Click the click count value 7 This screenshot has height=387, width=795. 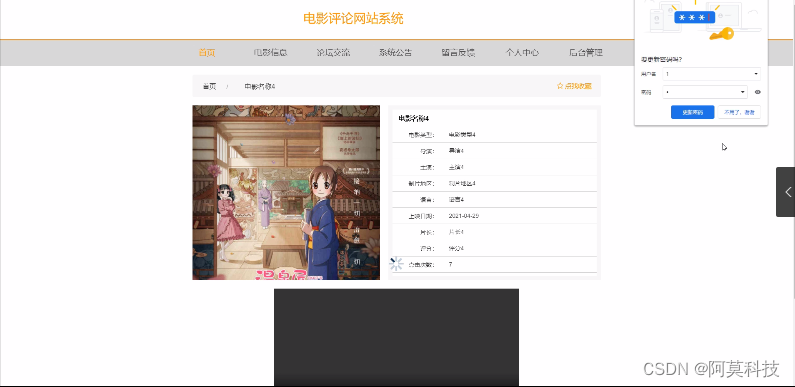click(450, 265)
